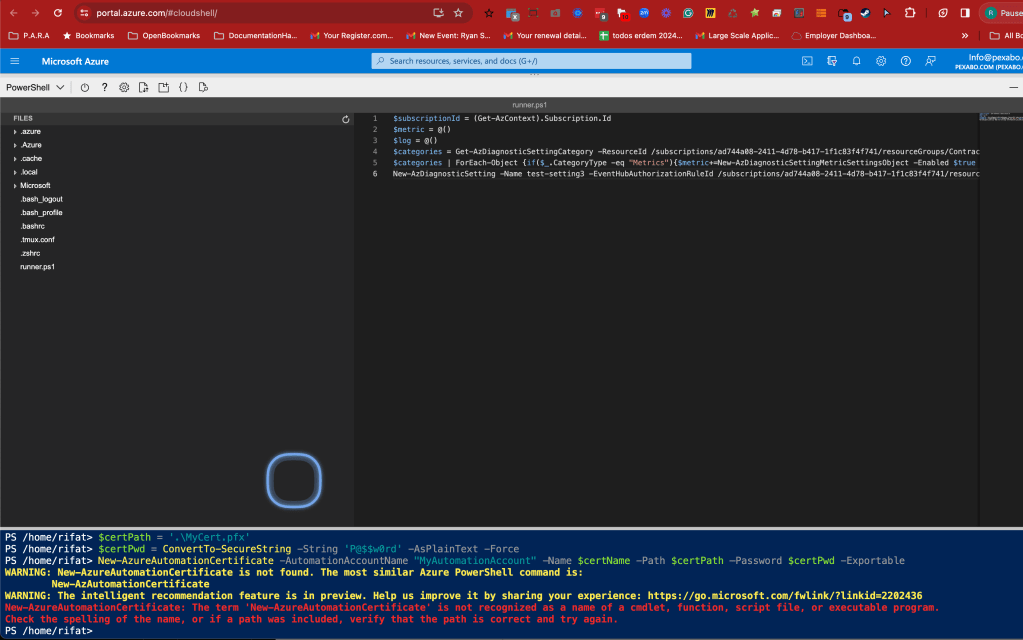Click the Microsoft Azure home link
This screenshot has height=640, width=1023.
pos(75,61)
